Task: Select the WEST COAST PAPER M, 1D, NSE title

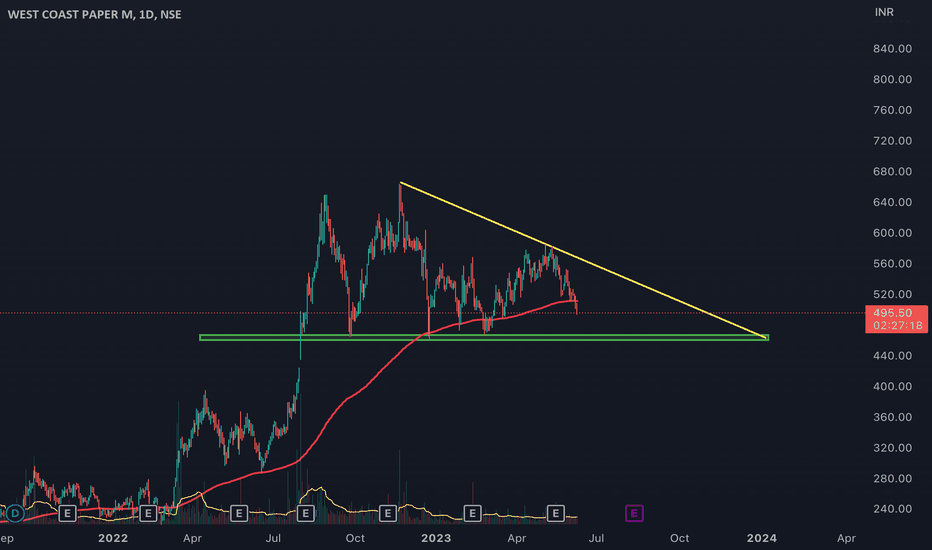Action: [95, 14]
